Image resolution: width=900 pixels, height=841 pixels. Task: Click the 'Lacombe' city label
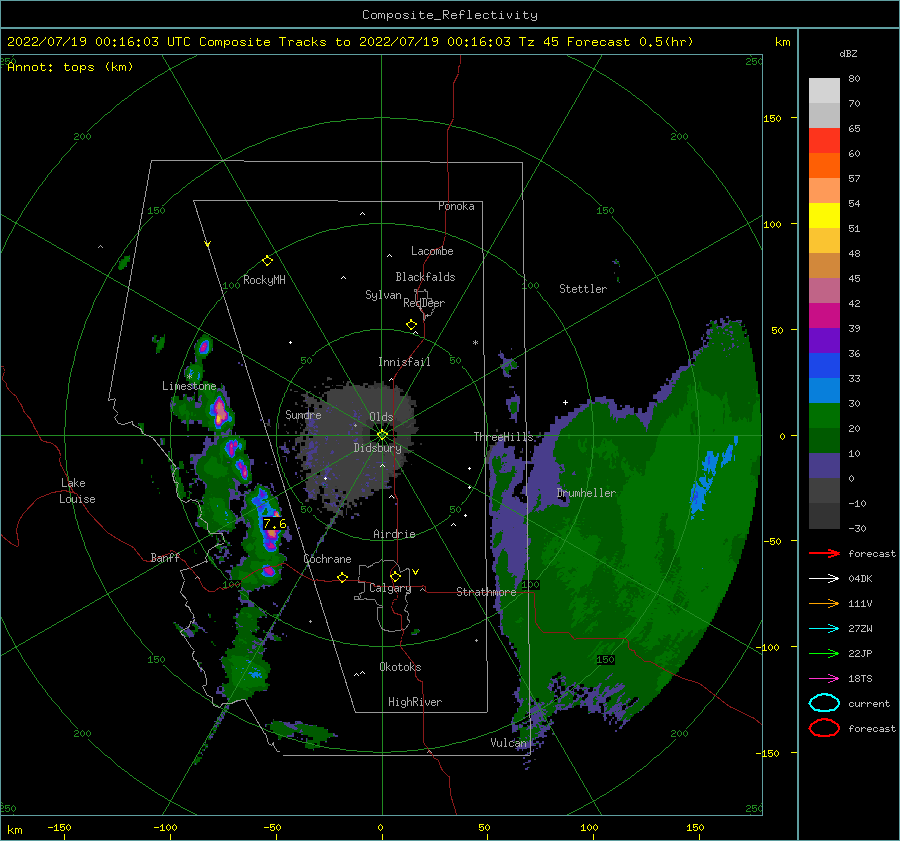click(x=432, y=251)
